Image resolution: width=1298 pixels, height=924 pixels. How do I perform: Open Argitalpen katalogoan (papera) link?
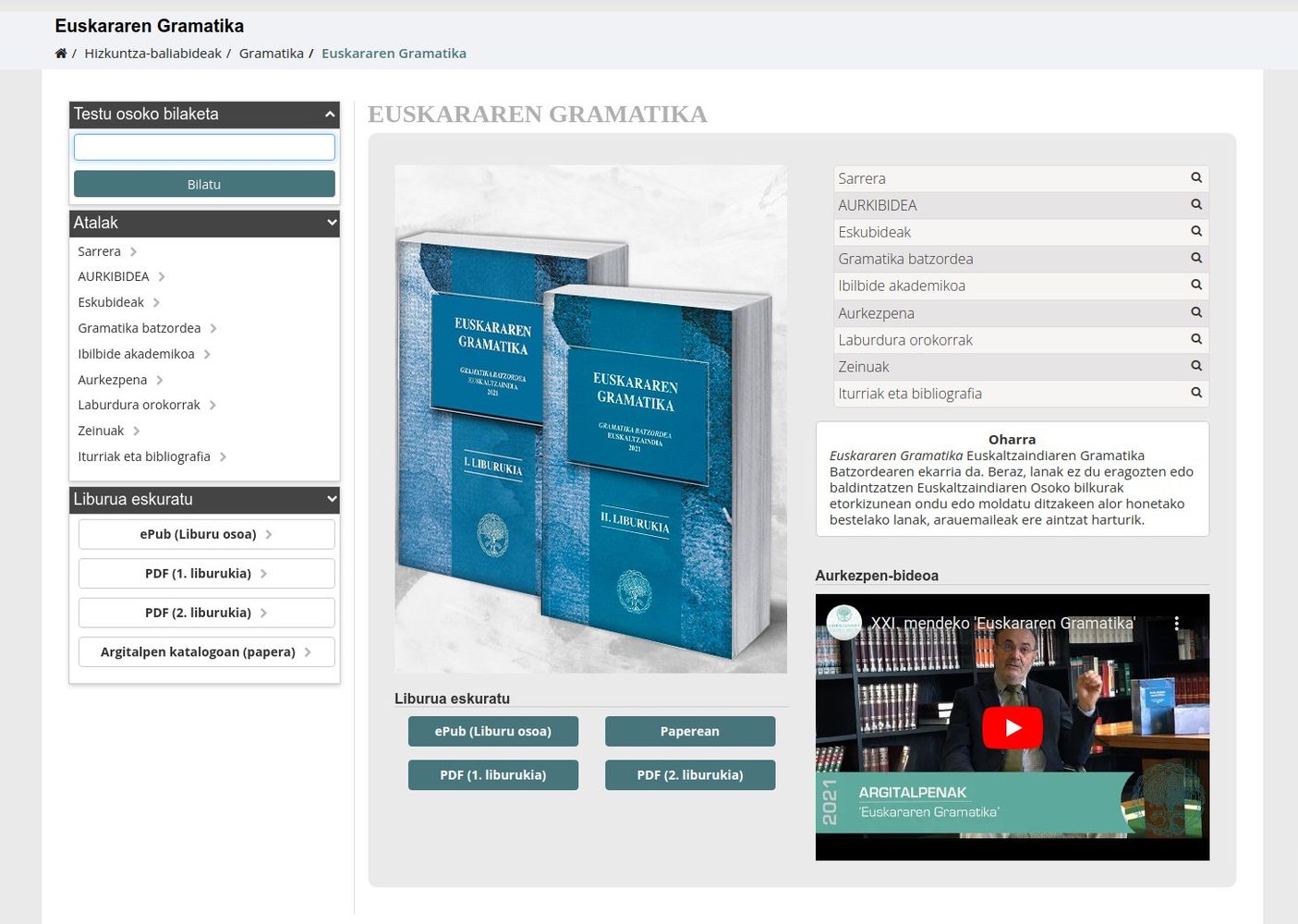coord(206,651)
